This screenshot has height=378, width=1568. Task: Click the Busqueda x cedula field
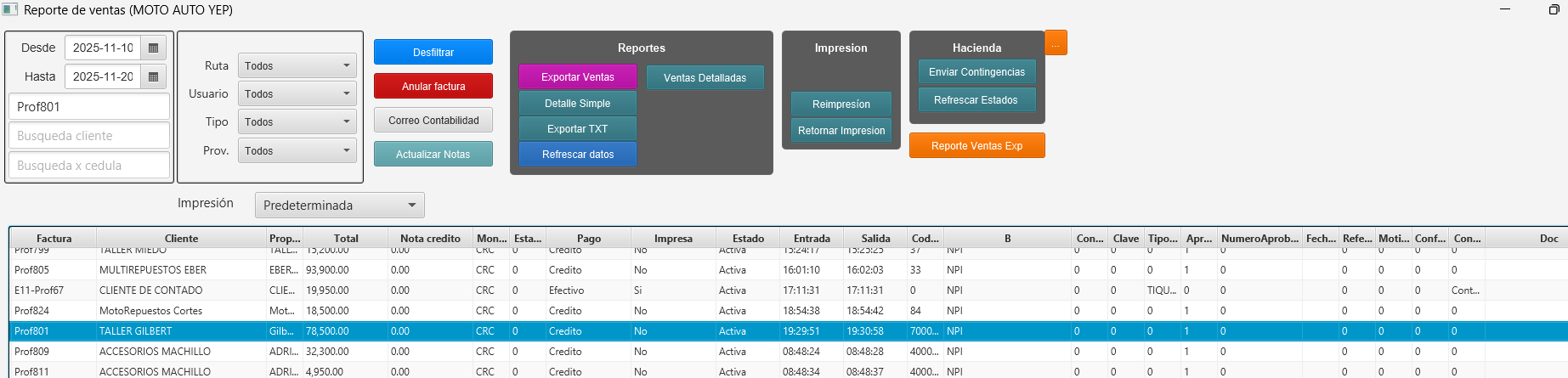[89, 166]
